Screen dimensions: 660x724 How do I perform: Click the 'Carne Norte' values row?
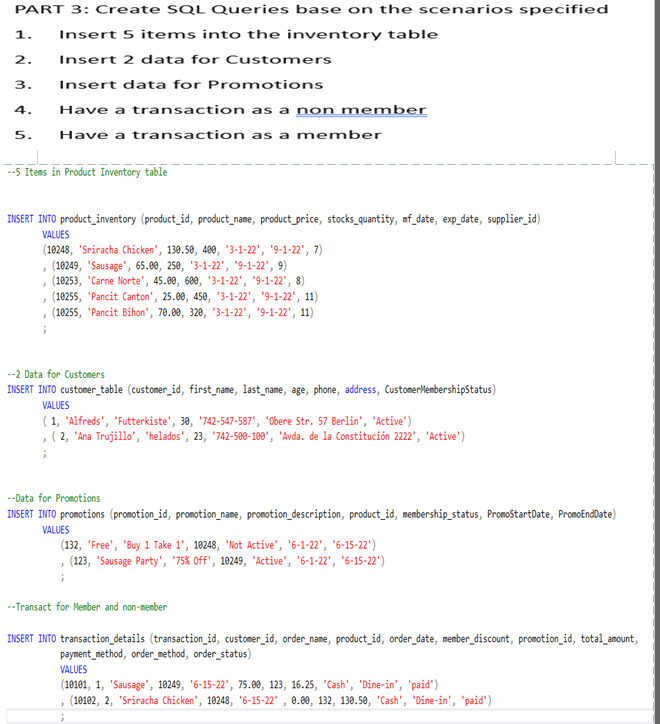tap(178, 281)
